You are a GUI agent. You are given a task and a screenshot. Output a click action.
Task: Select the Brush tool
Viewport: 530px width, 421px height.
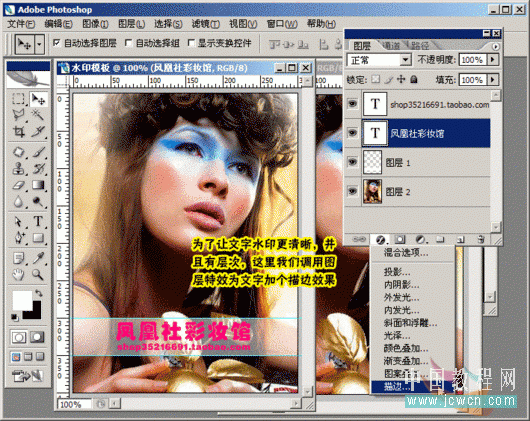38,152
